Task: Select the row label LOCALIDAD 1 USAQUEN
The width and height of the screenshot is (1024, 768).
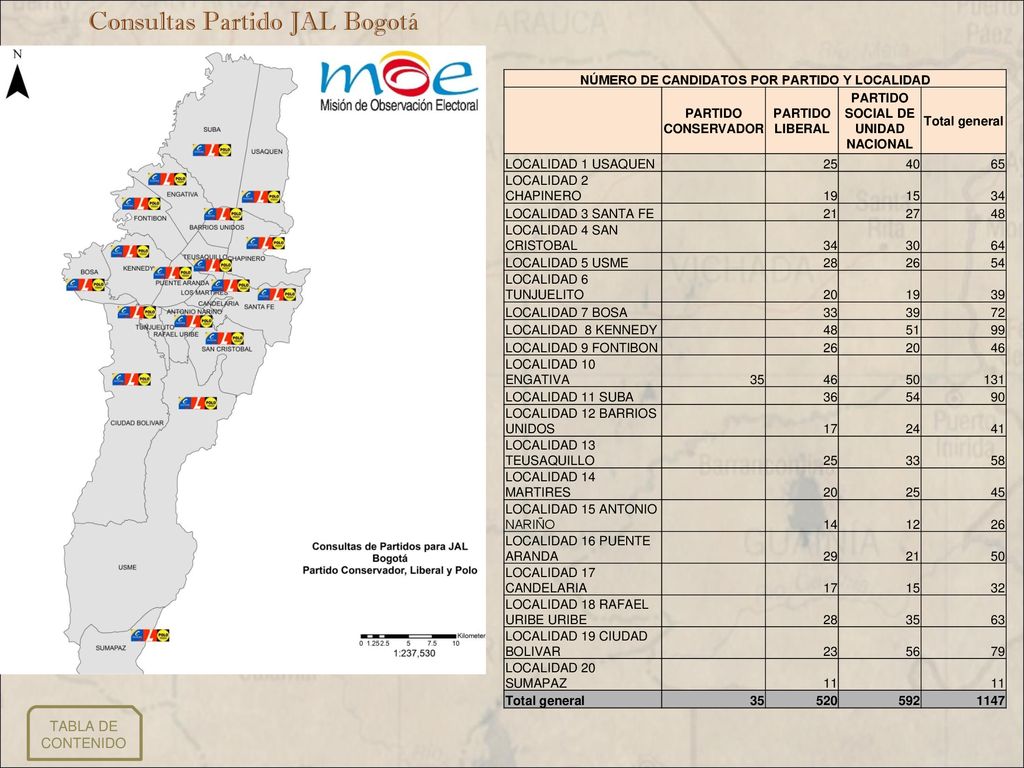Action: (580, 164)
